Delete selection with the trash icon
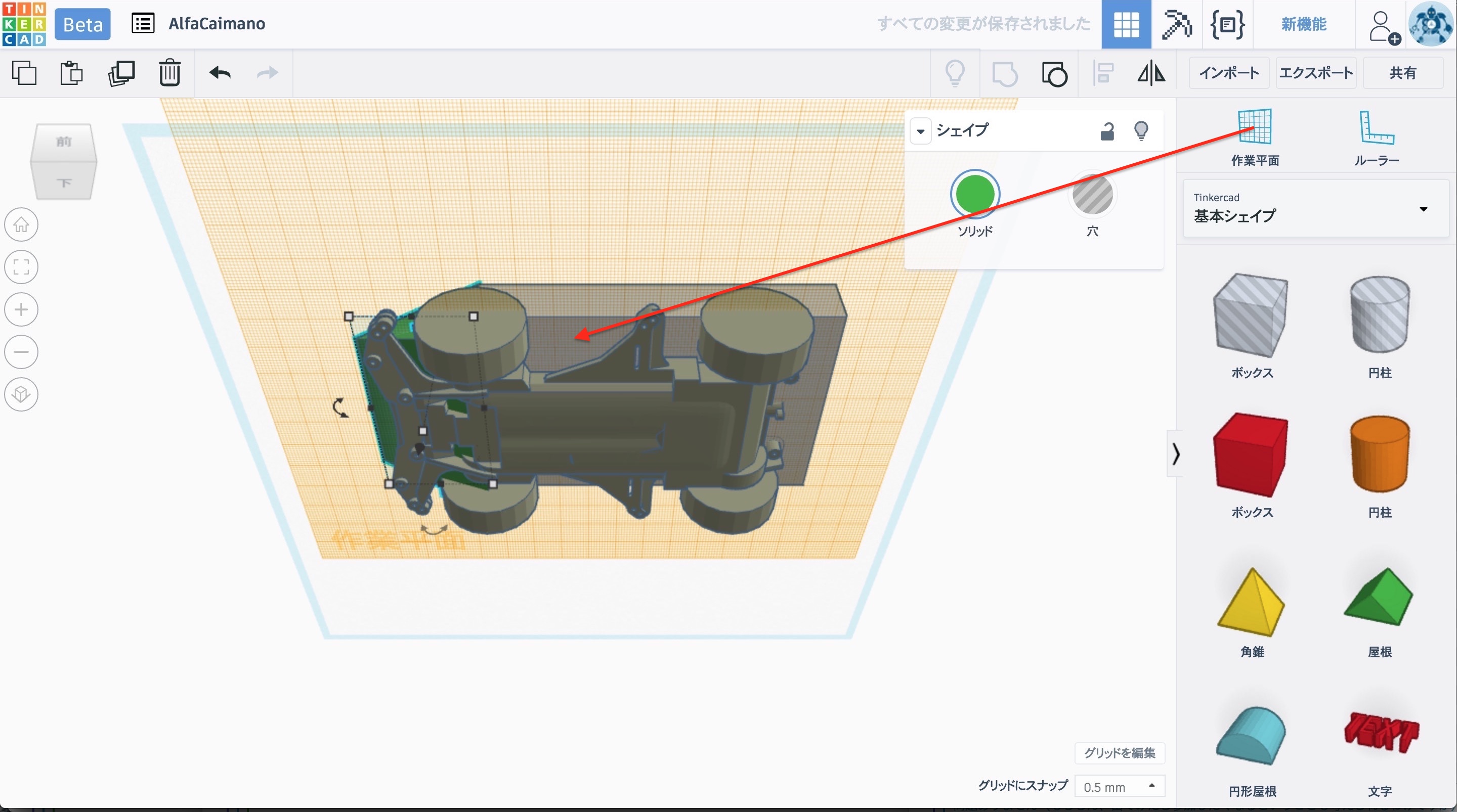This screenshot has height=812, width=1457. tap(169, 73)
